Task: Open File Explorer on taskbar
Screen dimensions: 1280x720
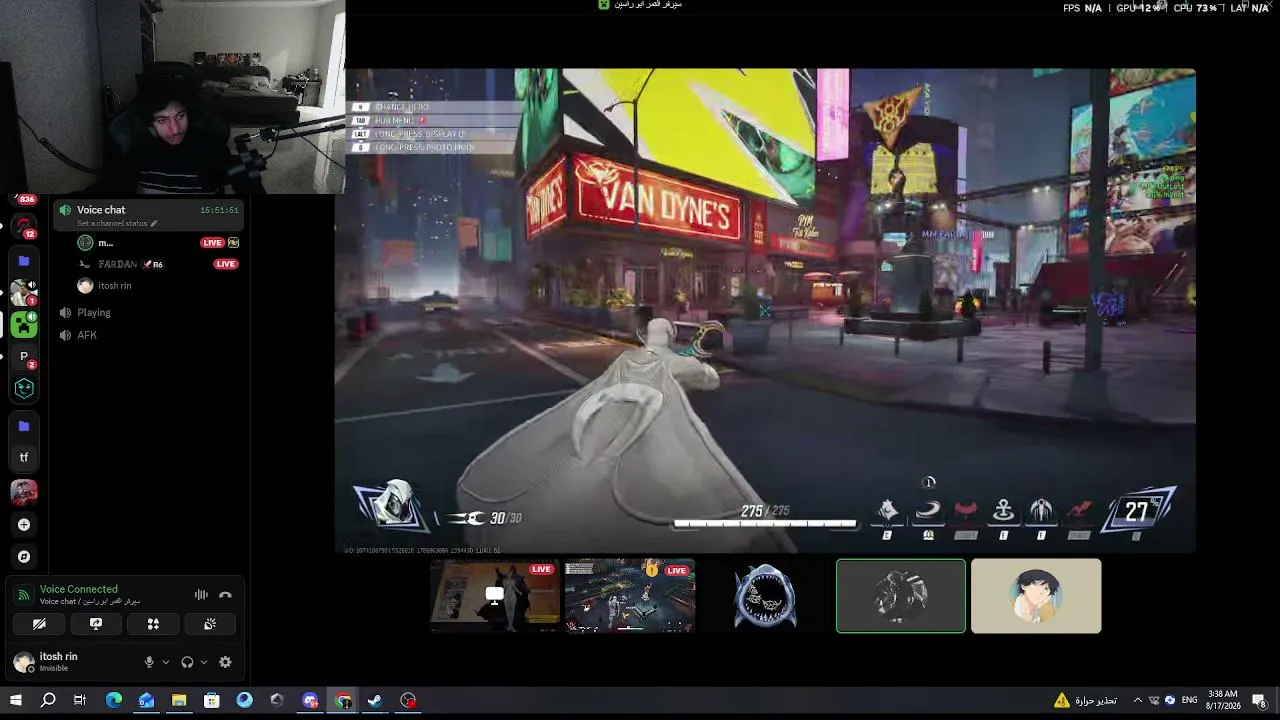Action: [179, 700]
